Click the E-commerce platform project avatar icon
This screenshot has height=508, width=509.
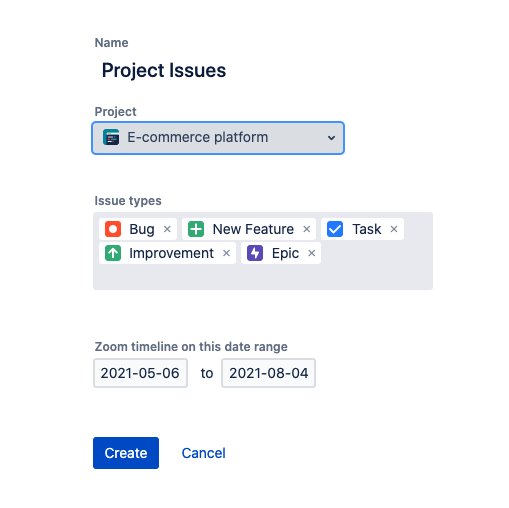tap(111, 137)
